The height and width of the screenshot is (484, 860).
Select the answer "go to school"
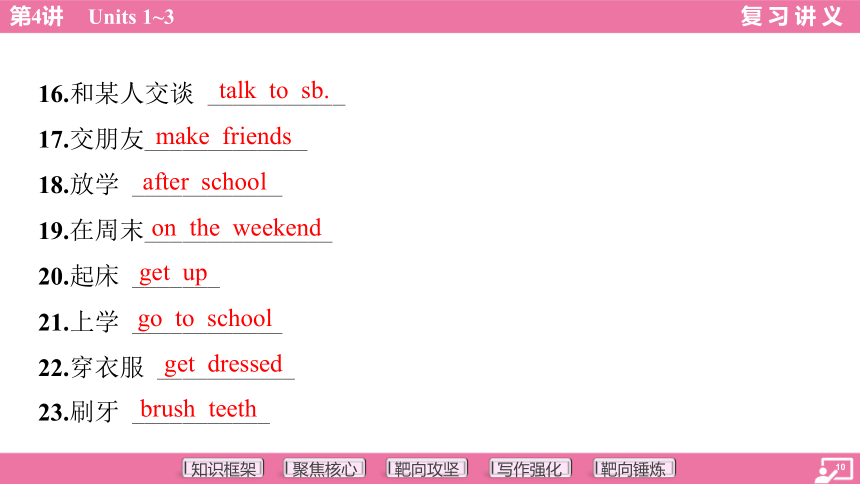click(205, 319)
